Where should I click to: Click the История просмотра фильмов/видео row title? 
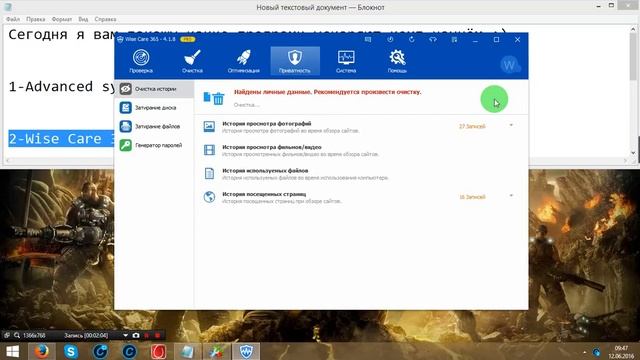pyautogui.click(x=272, y=147)
